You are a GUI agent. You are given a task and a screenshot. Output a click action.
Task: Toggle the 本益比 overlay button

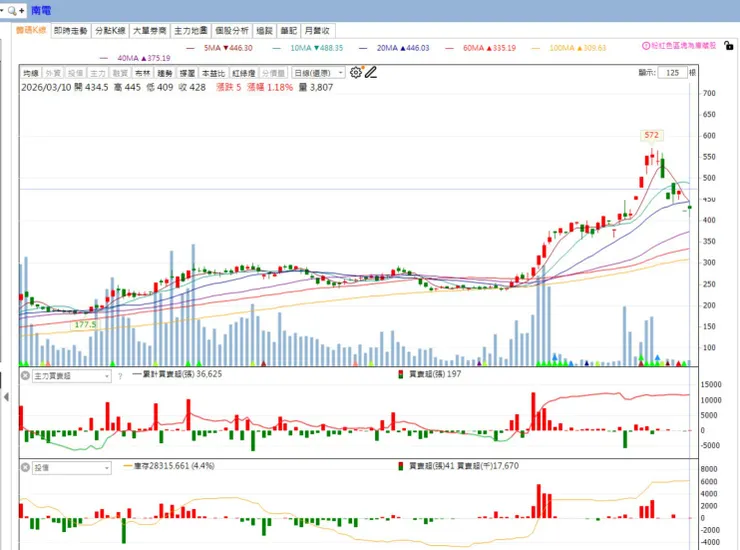214,73
